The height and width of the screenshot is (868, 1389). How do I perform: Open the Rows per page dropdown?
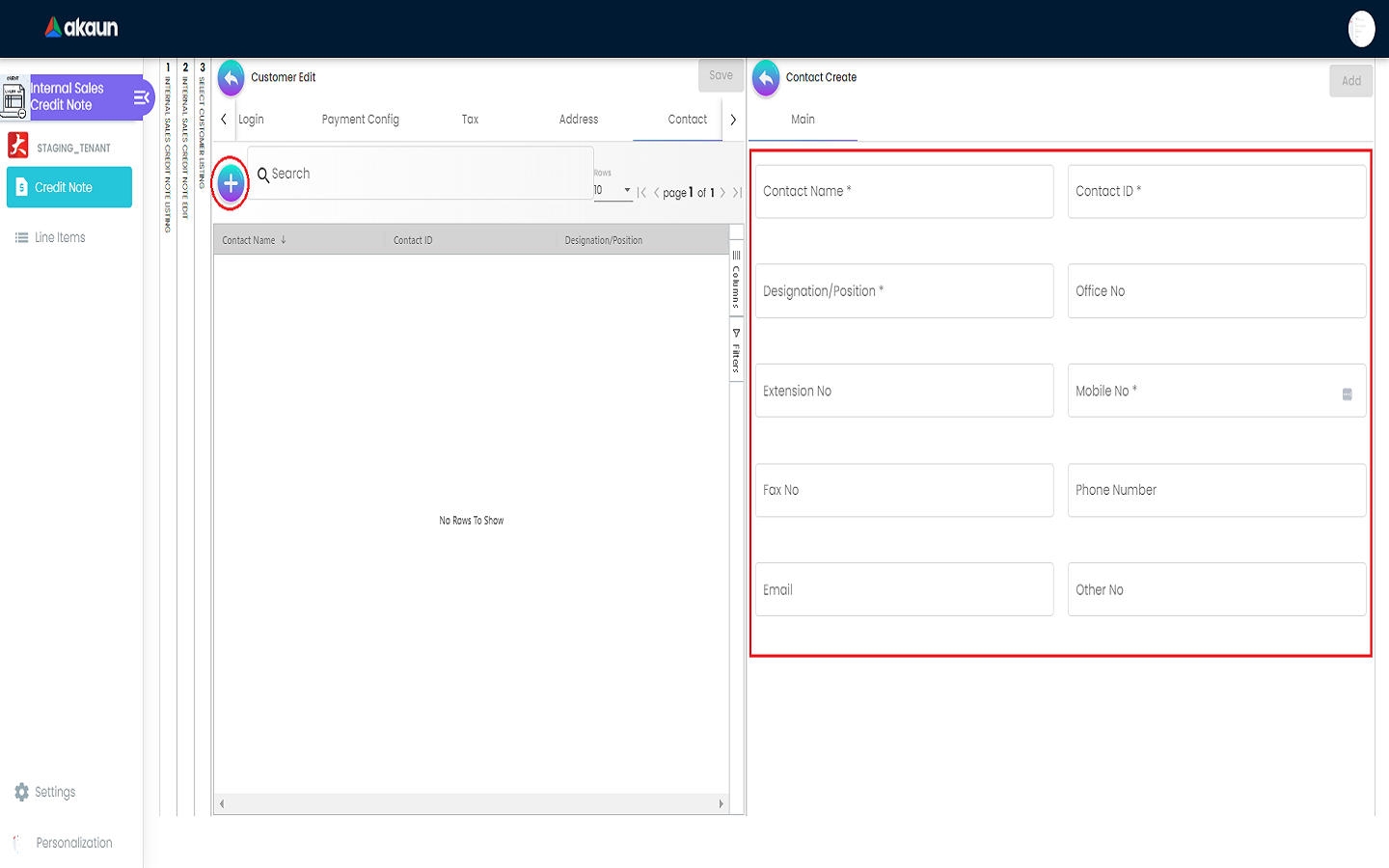coord(613,191)
